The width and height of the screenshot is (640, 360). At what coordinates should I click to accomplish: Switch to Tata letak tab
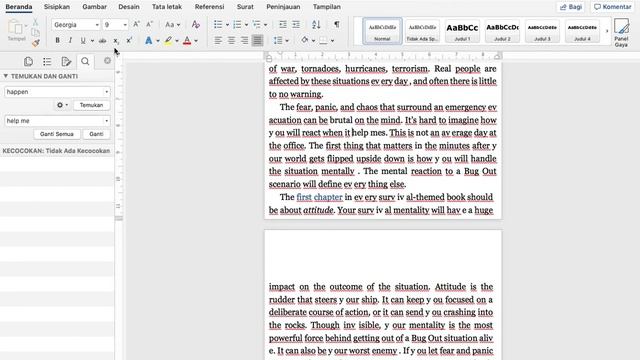pos(167,7)
